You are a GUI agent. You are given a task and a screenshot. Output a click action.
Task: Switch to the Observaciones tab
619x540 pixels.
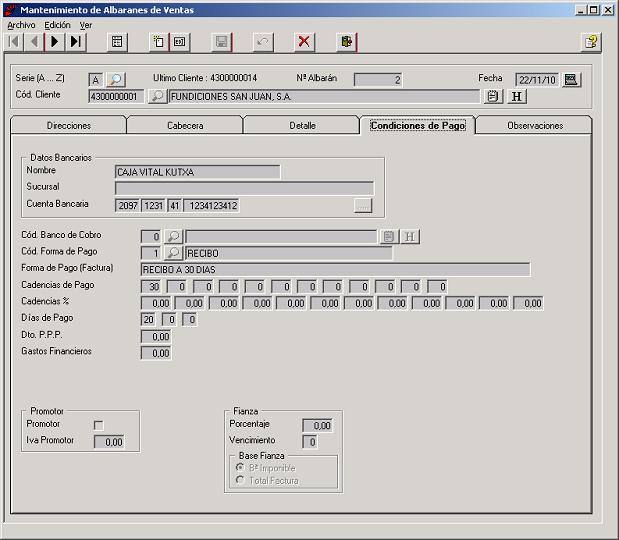click(x=535, y=126)
